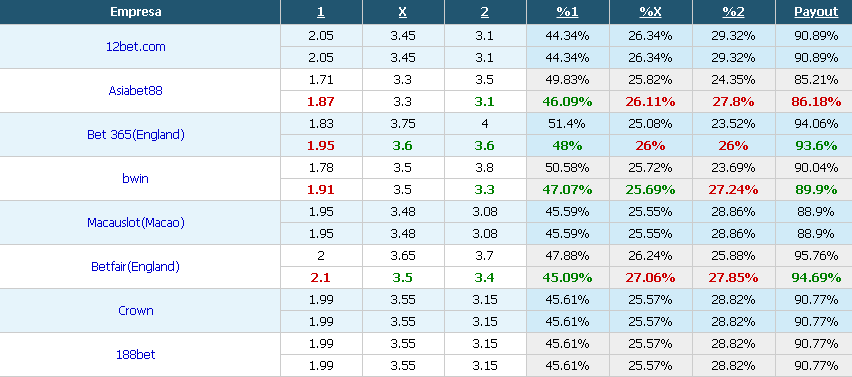
Task: Sort by the %X column header
Action: (x=650, y=12)
